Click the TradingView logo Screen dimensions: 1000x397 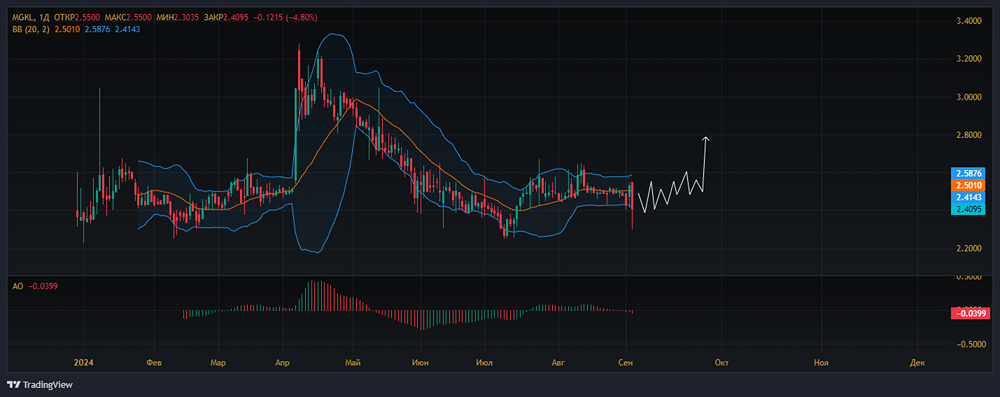[x=40, y=384]
